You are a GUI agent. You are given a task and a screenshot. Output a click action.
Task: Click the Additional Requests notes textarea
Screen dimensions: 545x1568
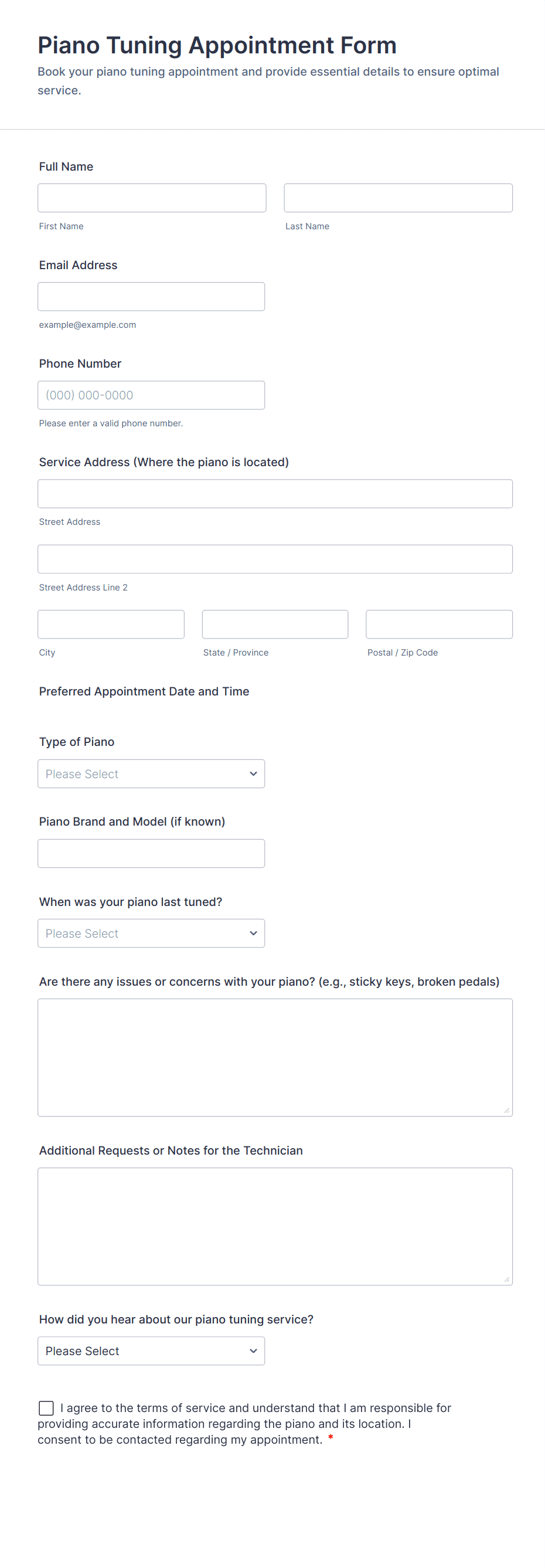[275, 1226]
